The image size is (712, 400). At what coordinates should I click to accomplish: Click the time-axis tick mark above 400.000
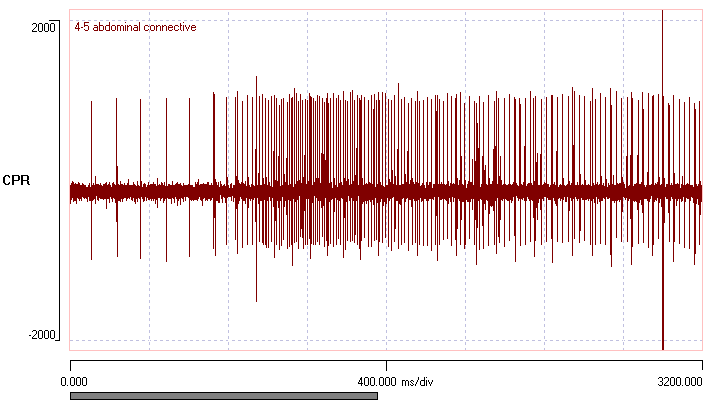click(386, 366)
